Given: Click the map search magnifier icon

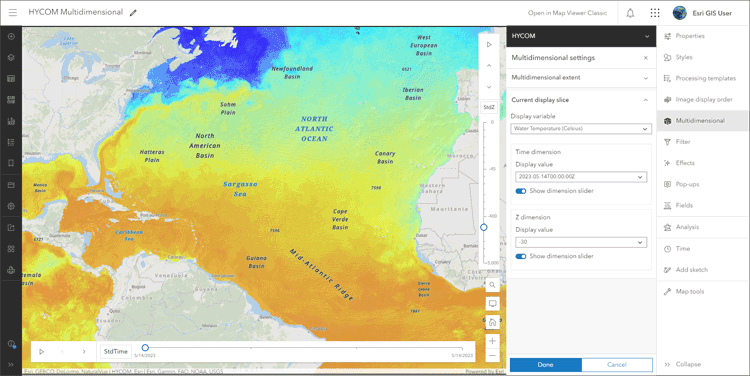Looking at the screenshot, I should [x=492, y=285].
